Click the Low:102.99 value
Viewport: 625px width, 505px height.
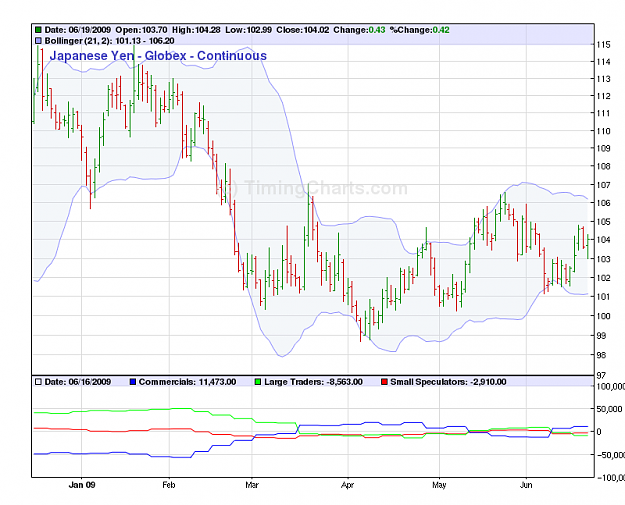point(248,30)
